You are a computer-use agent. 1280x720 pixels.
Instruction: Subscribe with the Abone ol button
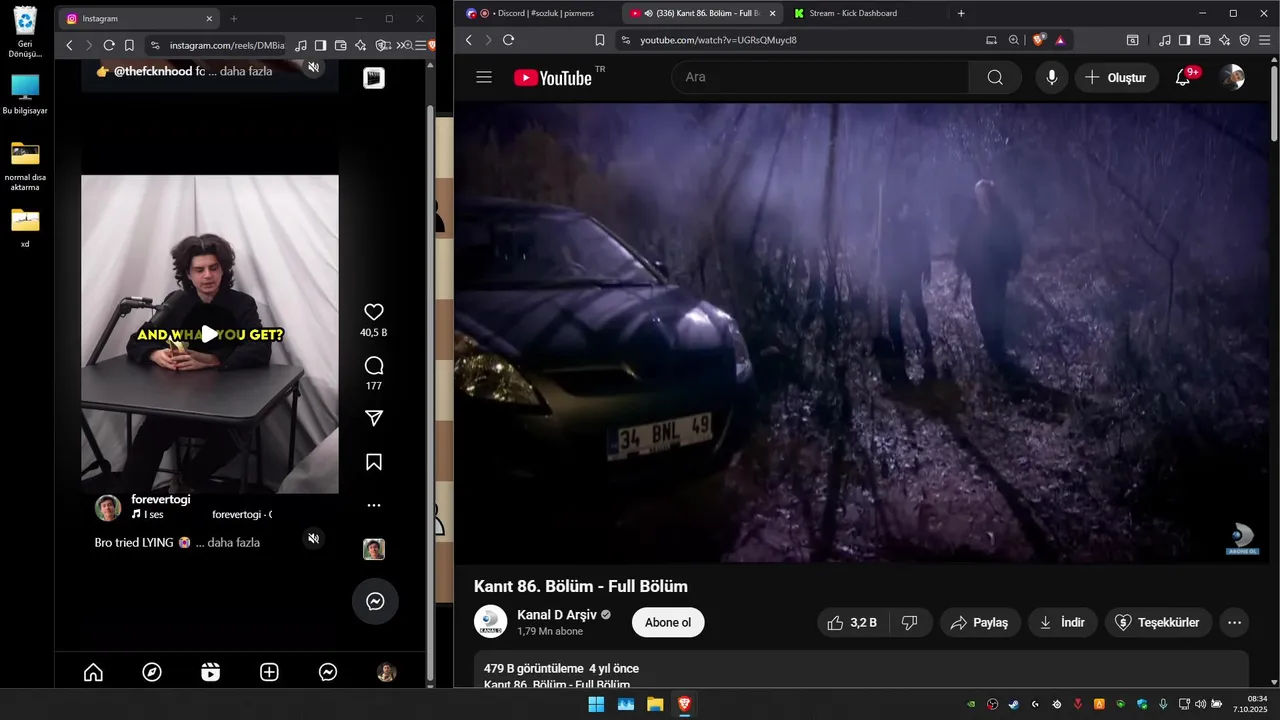pyautogui.click(x=668, y=623)
